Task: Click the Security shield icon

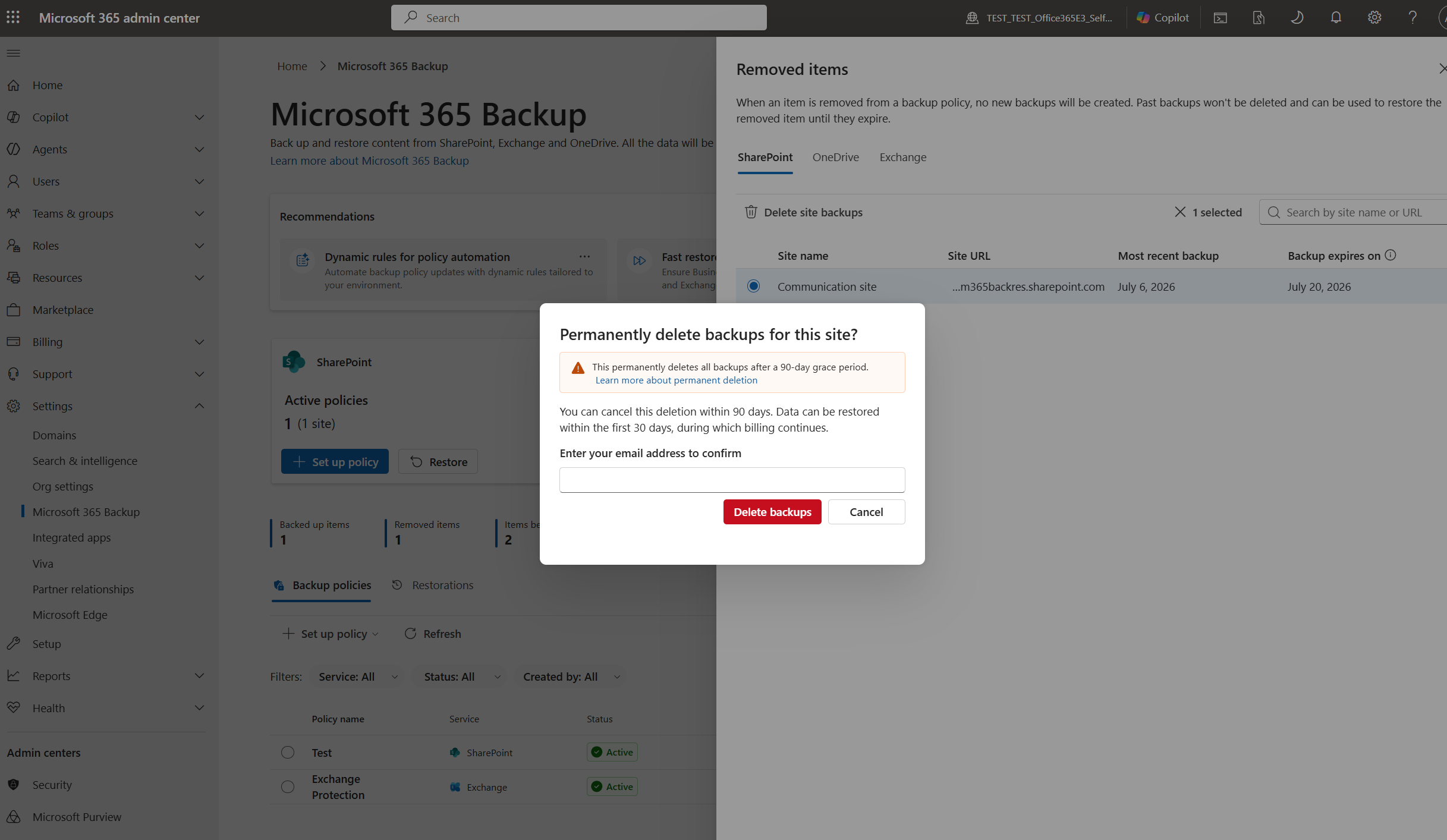Action: (x=14, y=785)
